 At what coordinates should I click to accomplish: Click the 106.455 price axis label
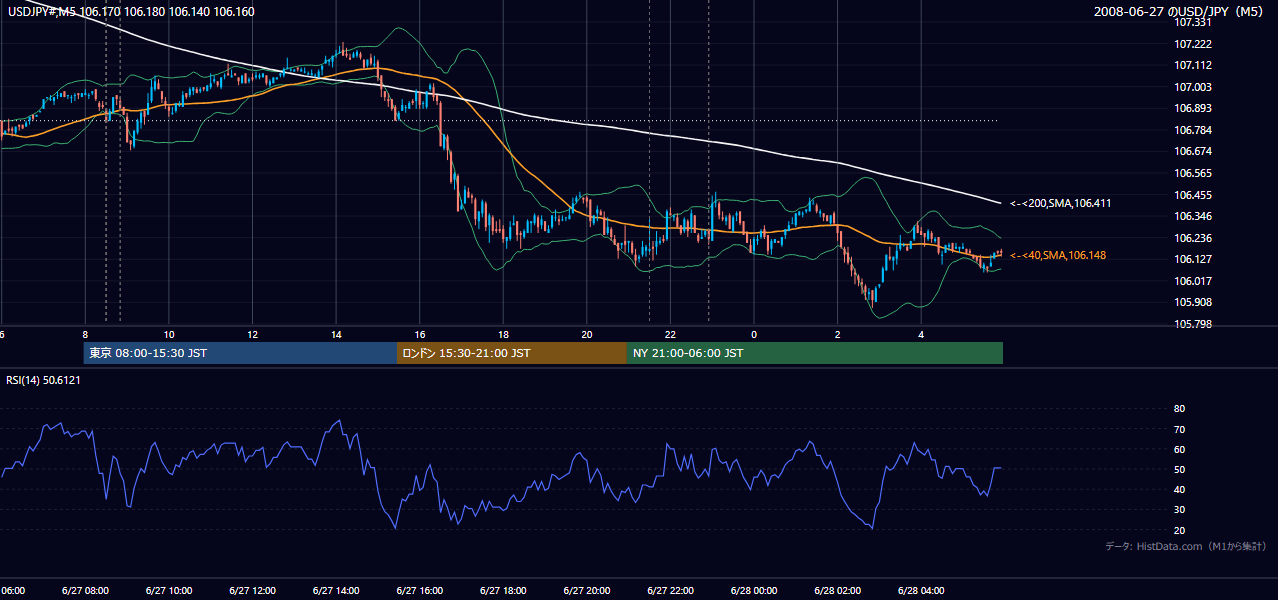point(1194,195)
